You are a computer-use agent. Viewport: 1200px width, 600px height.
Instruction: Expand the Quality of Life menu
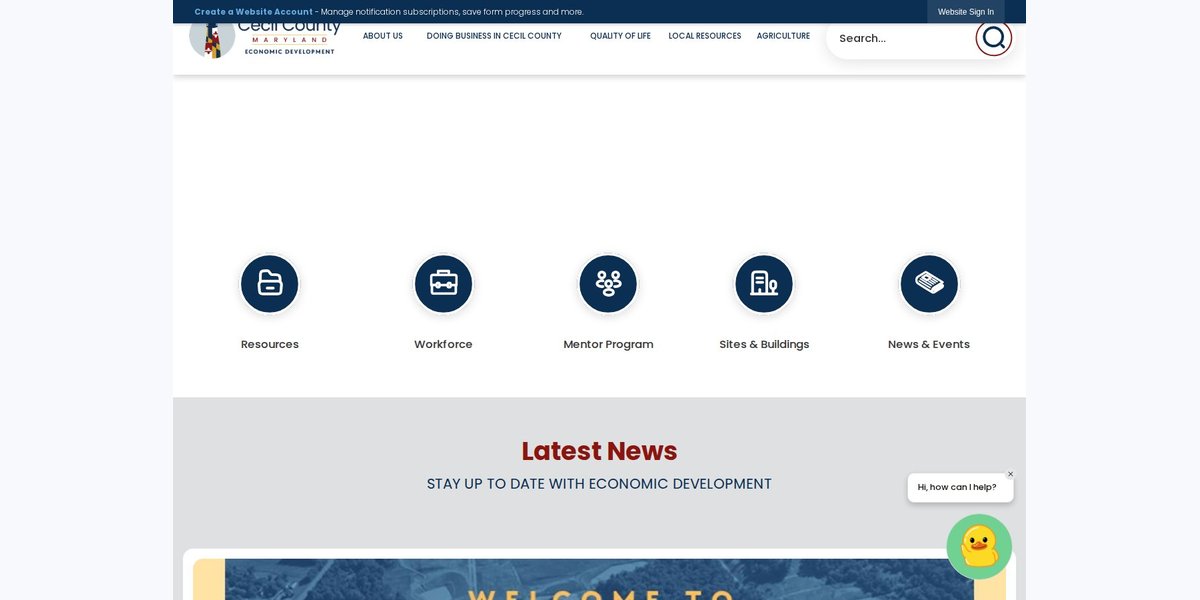click(x=620, y=36)
